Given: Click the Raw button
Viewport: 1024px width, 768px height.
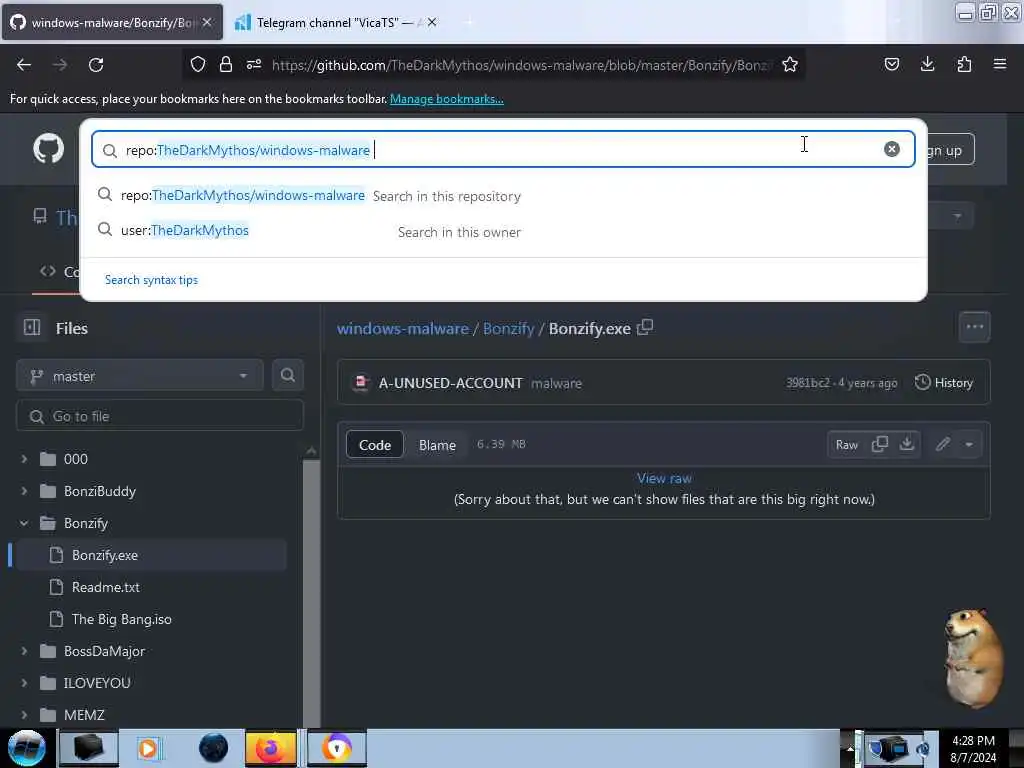Looking at the screenshot, I should [x=846, y=445].
